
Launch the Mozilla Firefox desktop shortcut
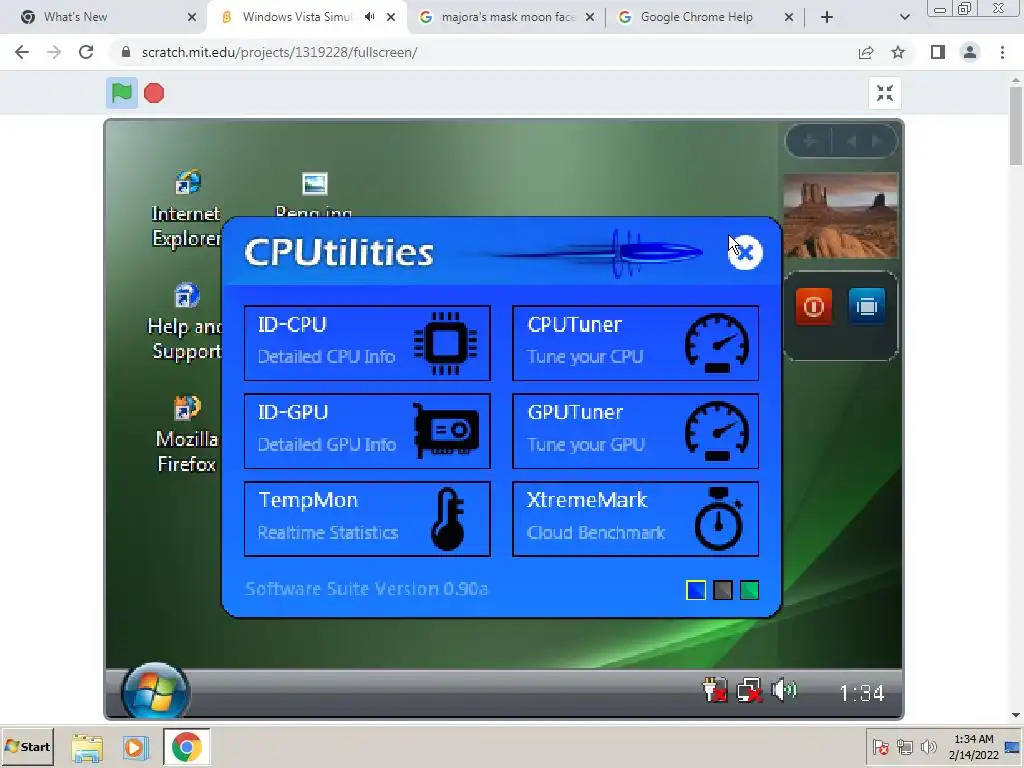(x=187, y=434)
